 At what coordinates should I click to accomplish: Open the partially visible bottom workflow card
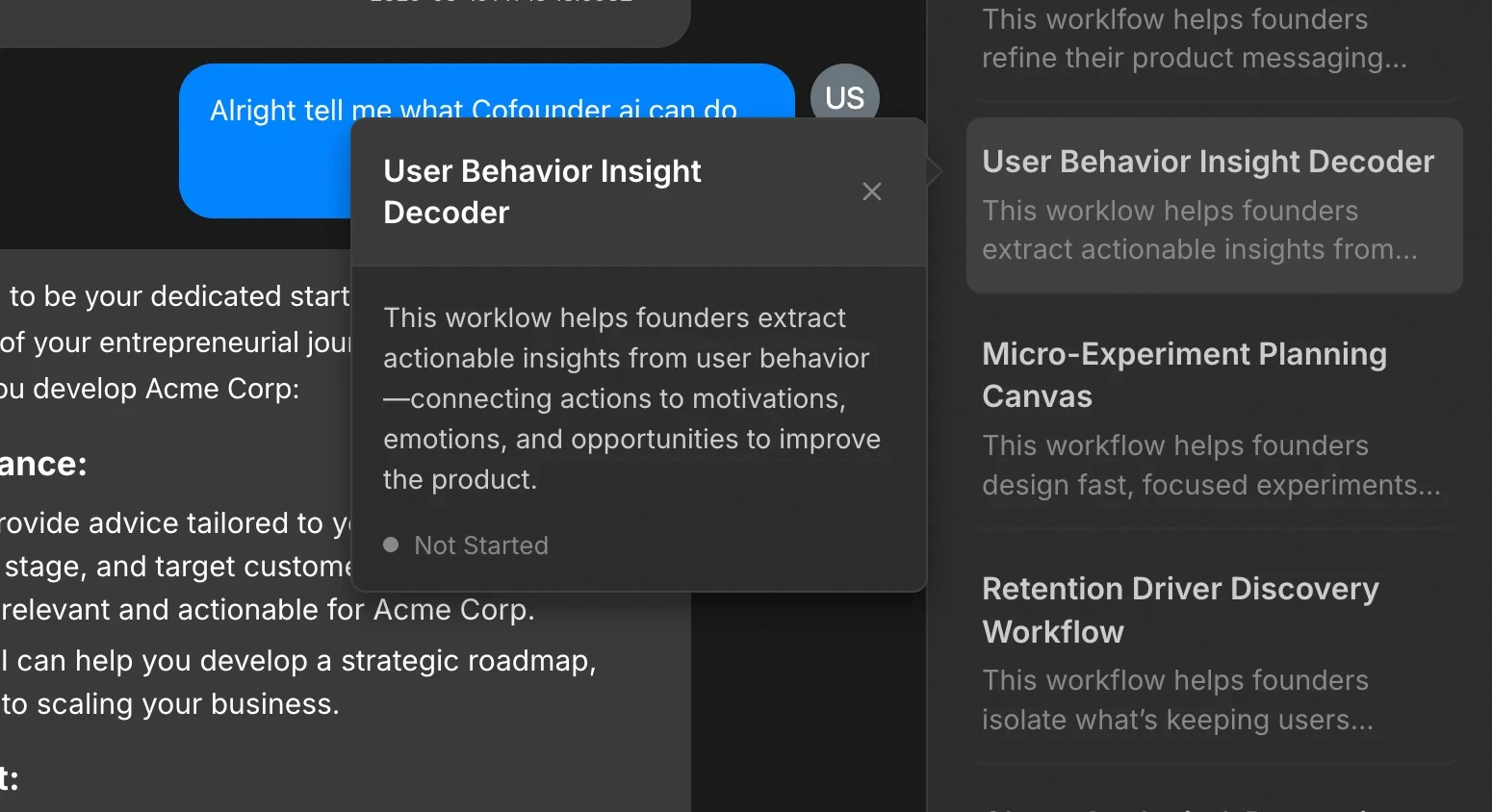click(1215, 800)
